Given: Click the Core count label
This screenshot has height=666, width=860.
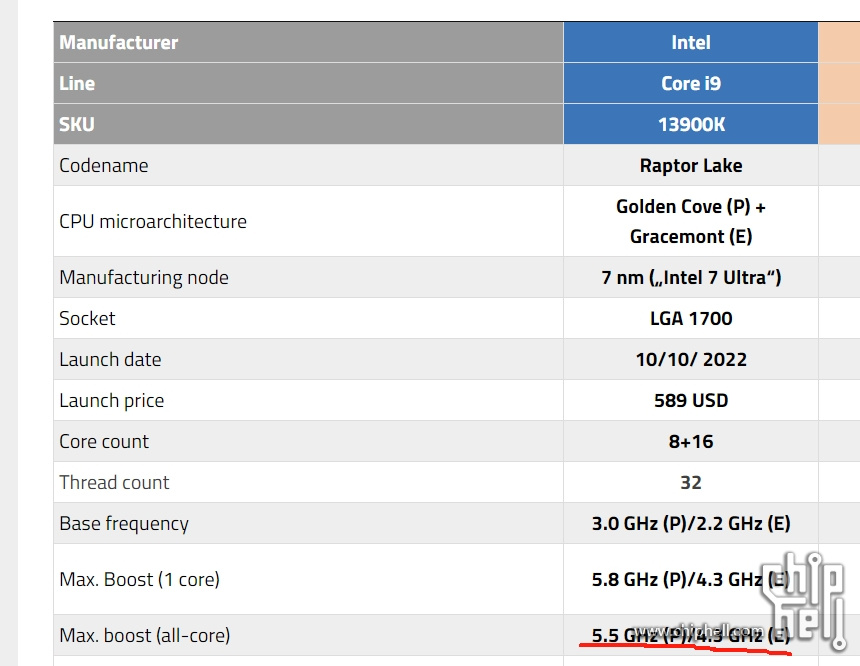Looking at the screenshot, I should tap(104, 442).
